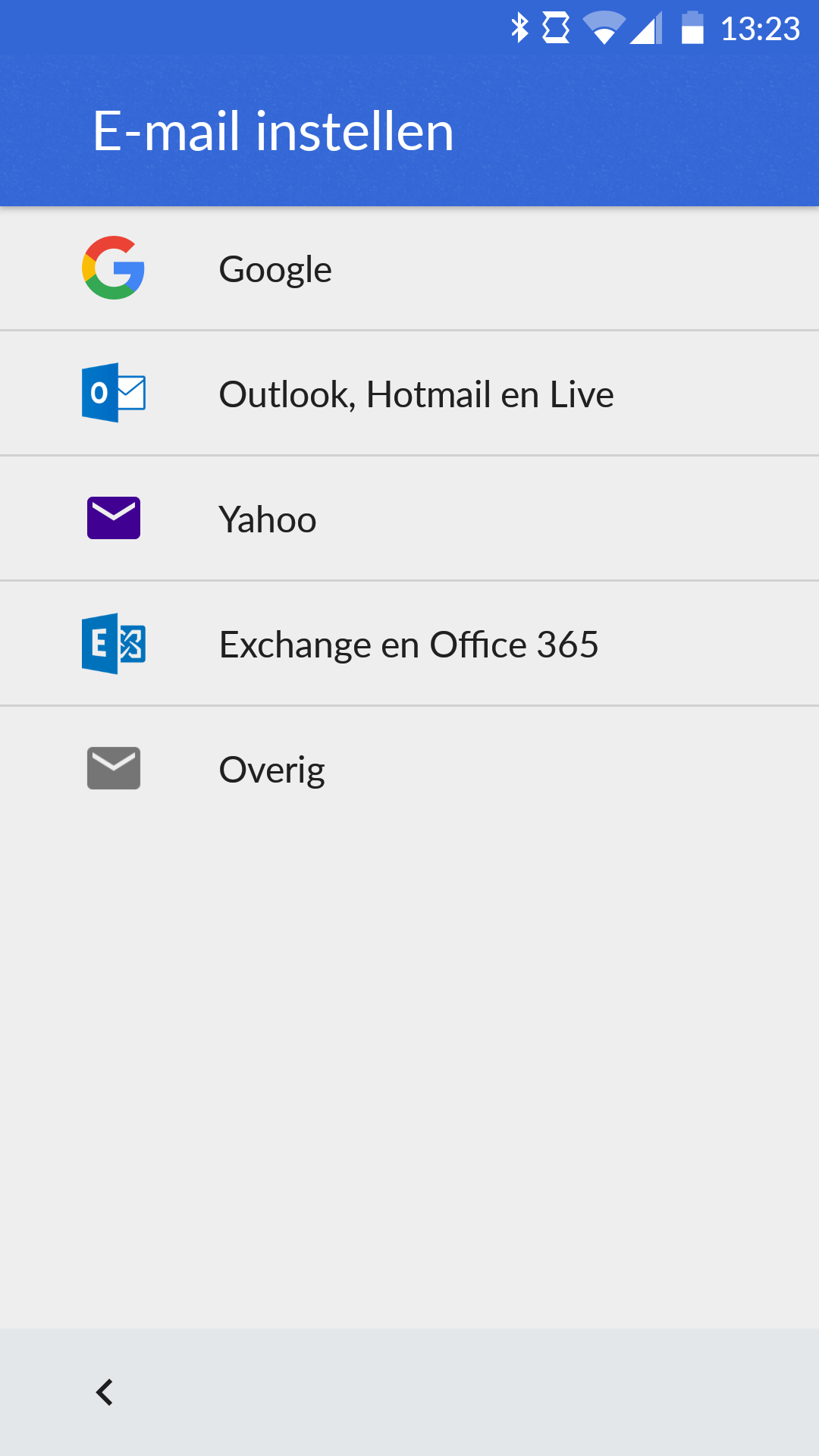Tap the blue Outlook envelope icon
Image resolution: width=819 pixels, height=1456 pixels.
point(114,393)
